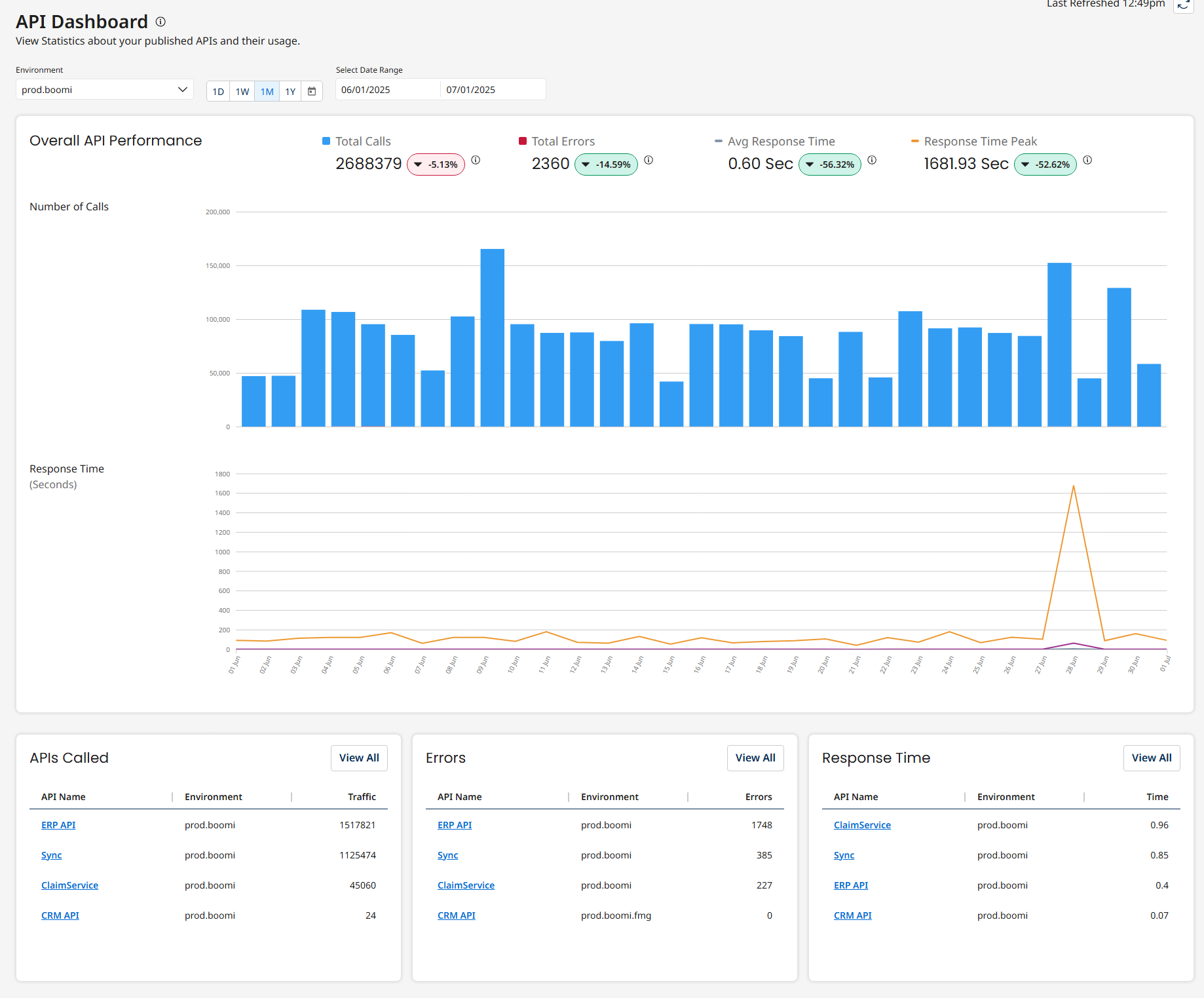
Task: Click the info icon next to Total Calls
Action: pyautogui.click(x=476, y=160)
